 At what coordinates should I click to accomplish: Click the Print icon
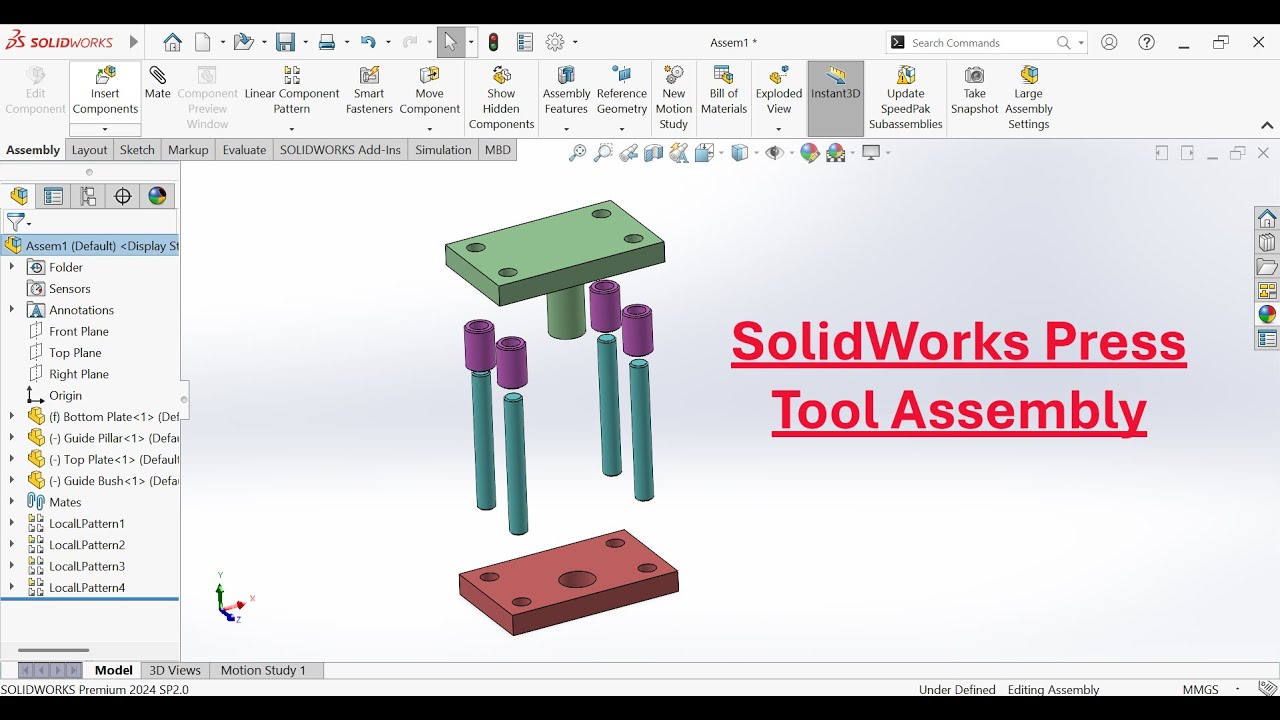click(326, 42)
